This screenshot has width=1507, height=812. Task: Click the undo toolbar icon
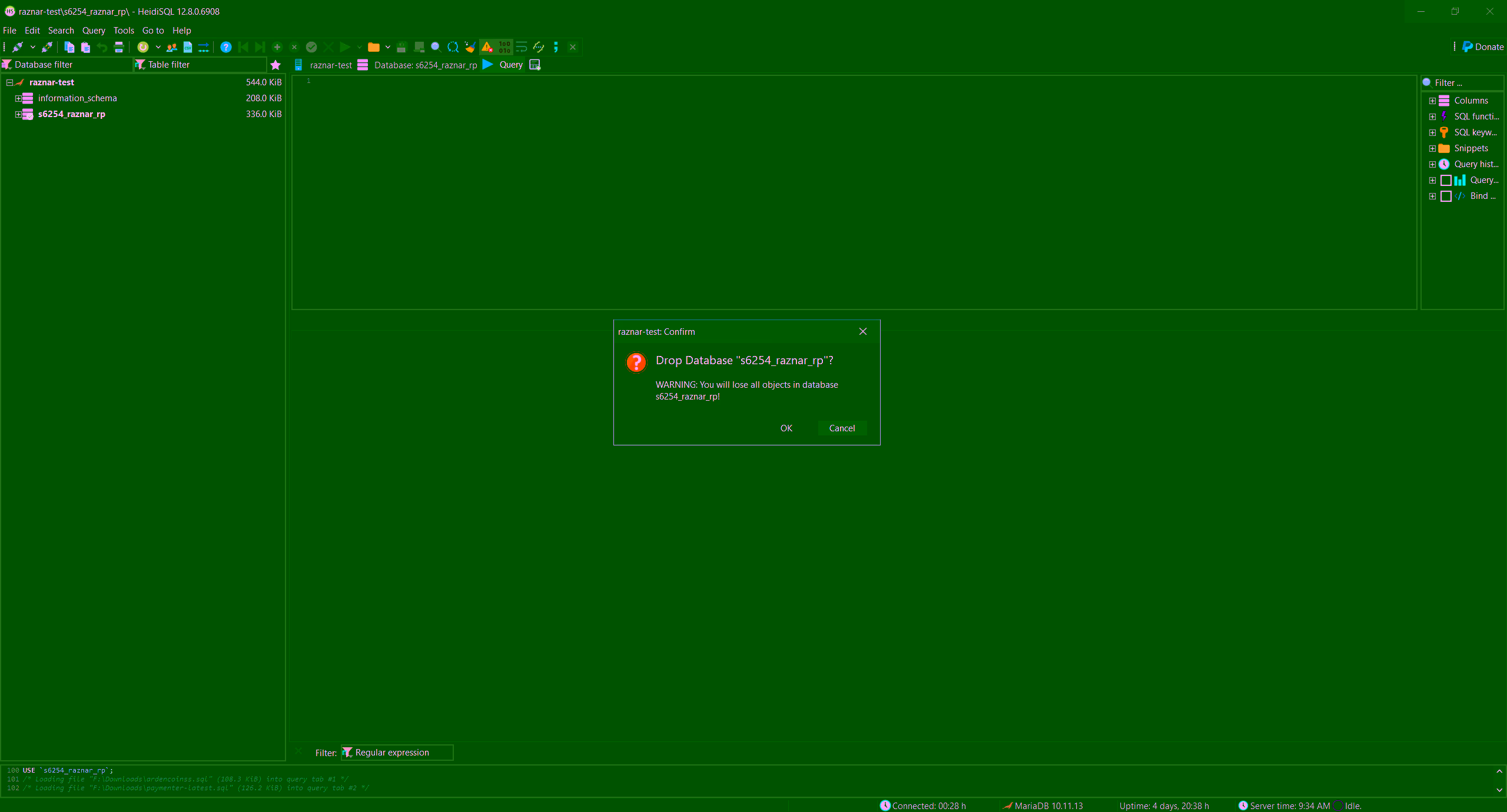click(x=102, y=47)
